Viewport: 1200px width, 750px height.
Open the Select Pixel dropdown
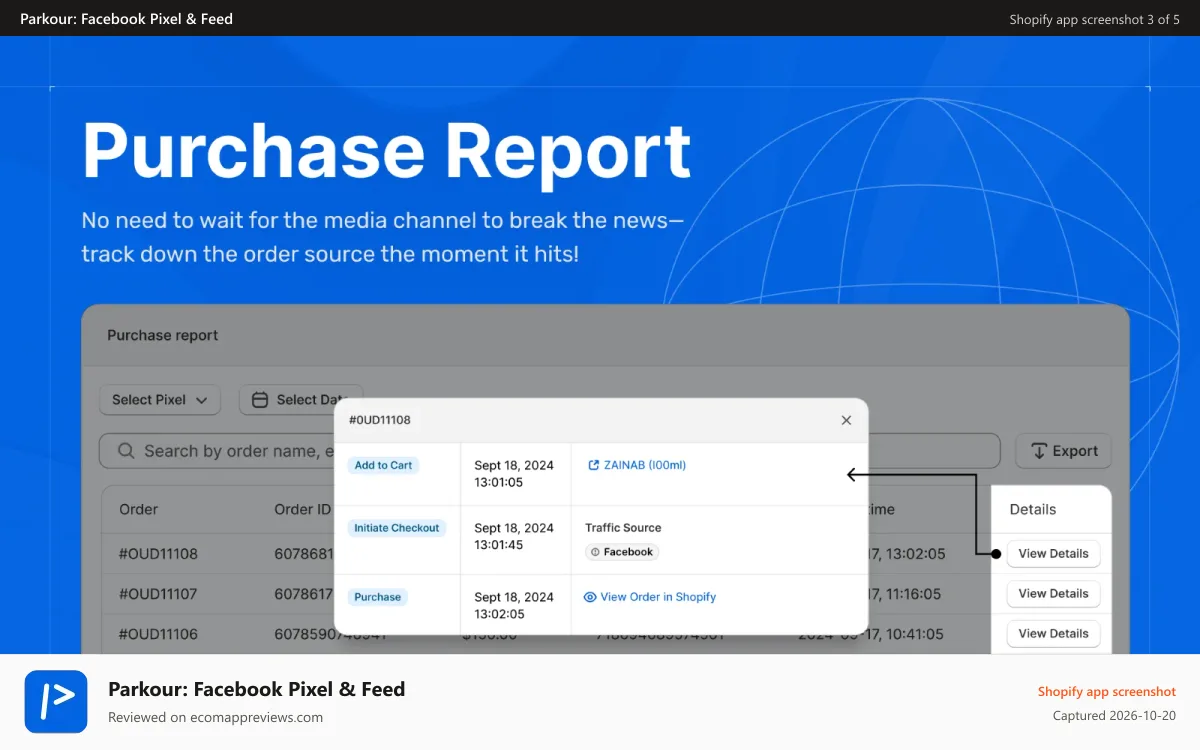coord(160,400)
